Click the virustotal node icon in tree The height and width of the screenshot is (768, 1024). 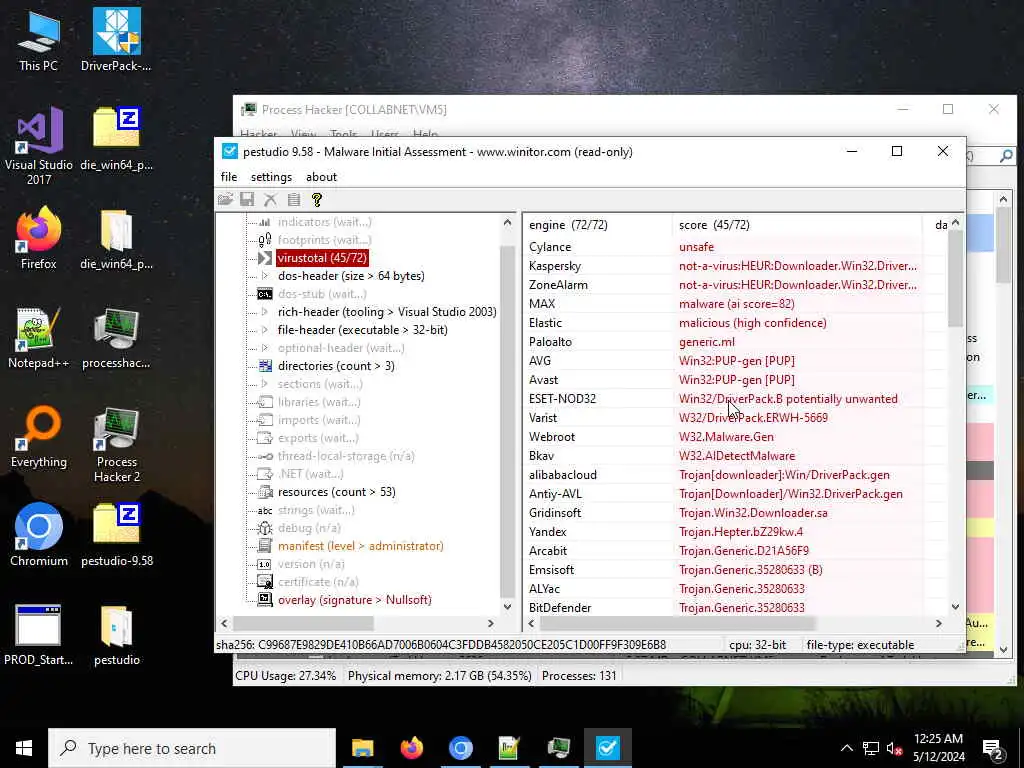click(264, 258)
